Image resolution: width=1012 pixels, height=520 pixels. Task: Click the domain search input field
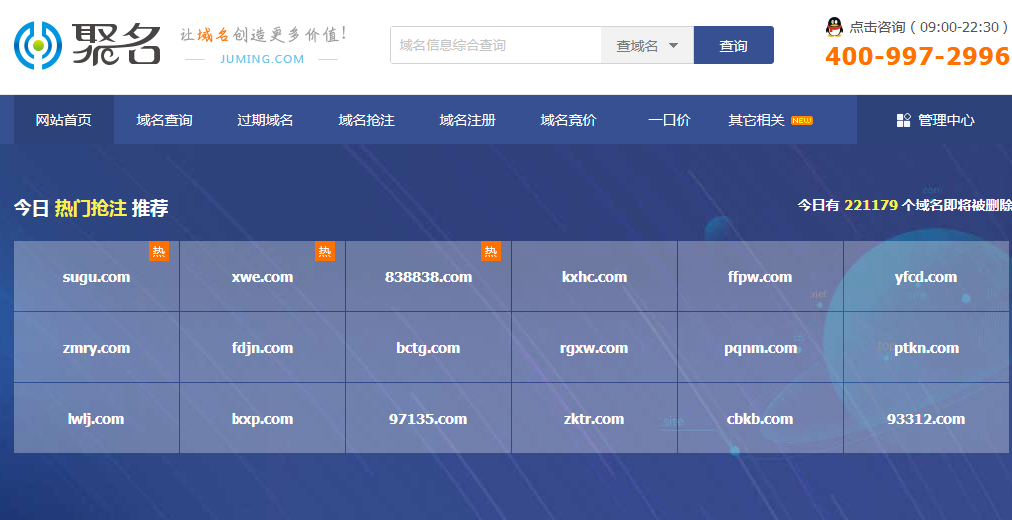(495, 45)
